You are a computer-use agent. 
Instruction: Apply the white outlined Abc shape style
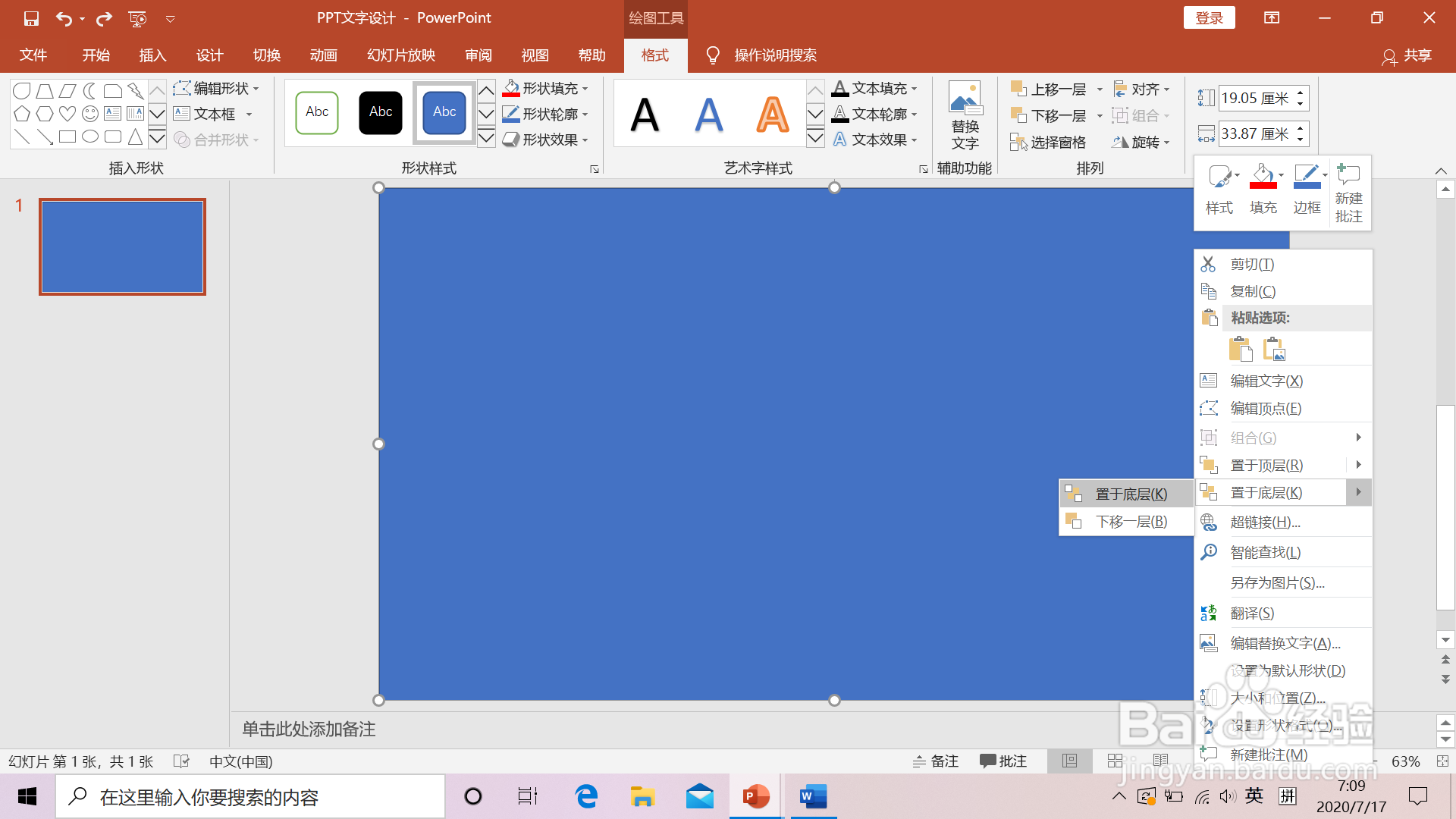click(x=317, y=112)
